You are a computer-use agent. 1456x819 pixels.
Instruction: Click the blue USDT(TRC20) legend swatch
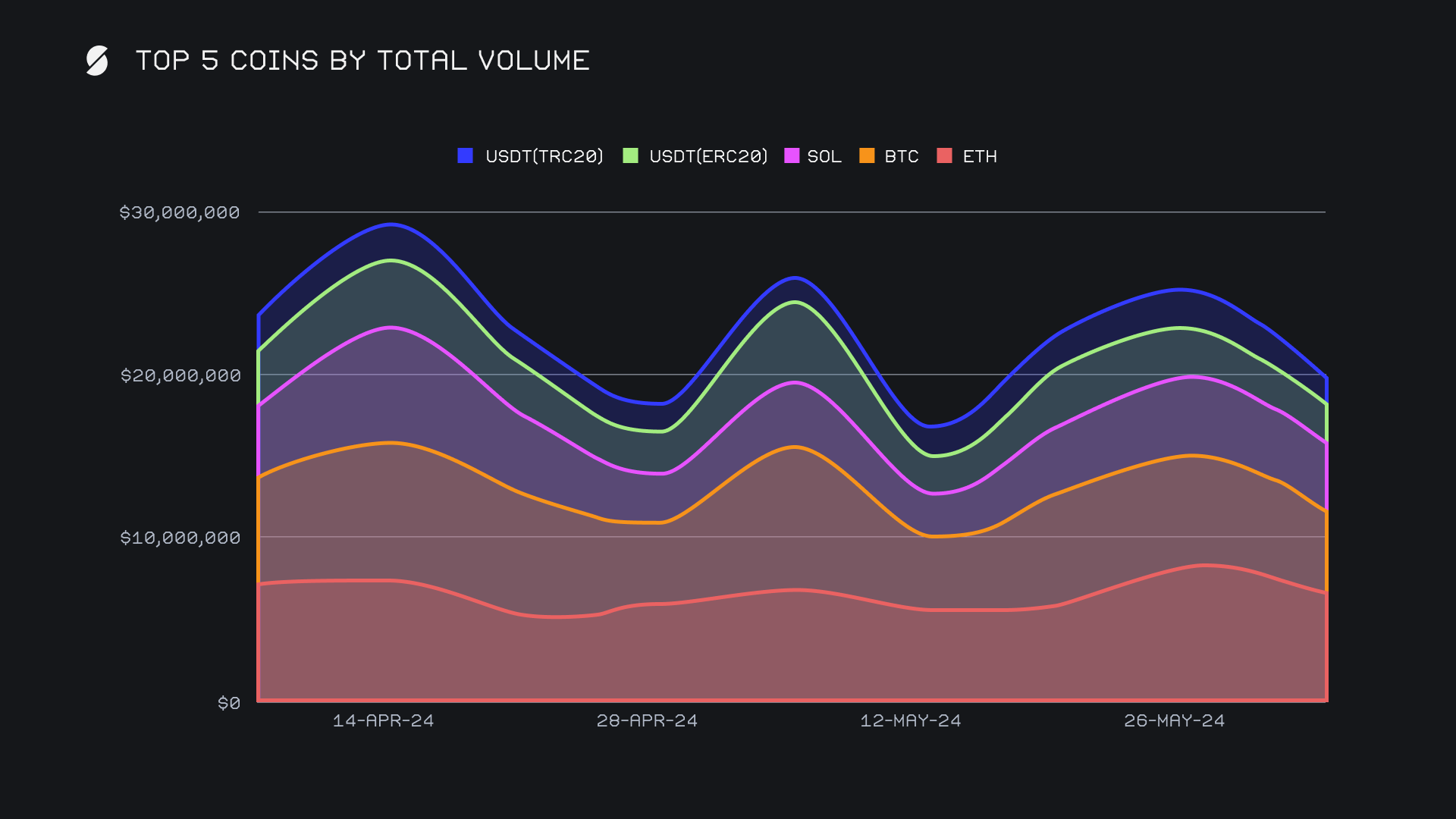click(x=466, y=155)
